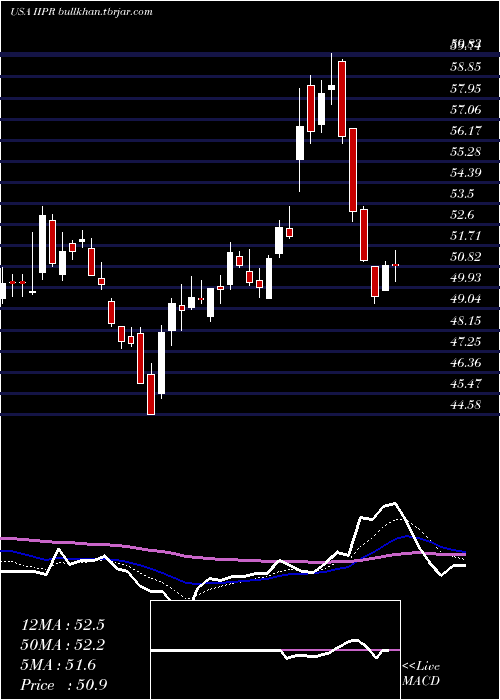The height and width of the screenshot is (700, 500).
Task: Click the 54.39 price axis label
Action: (x=466, y=172)
